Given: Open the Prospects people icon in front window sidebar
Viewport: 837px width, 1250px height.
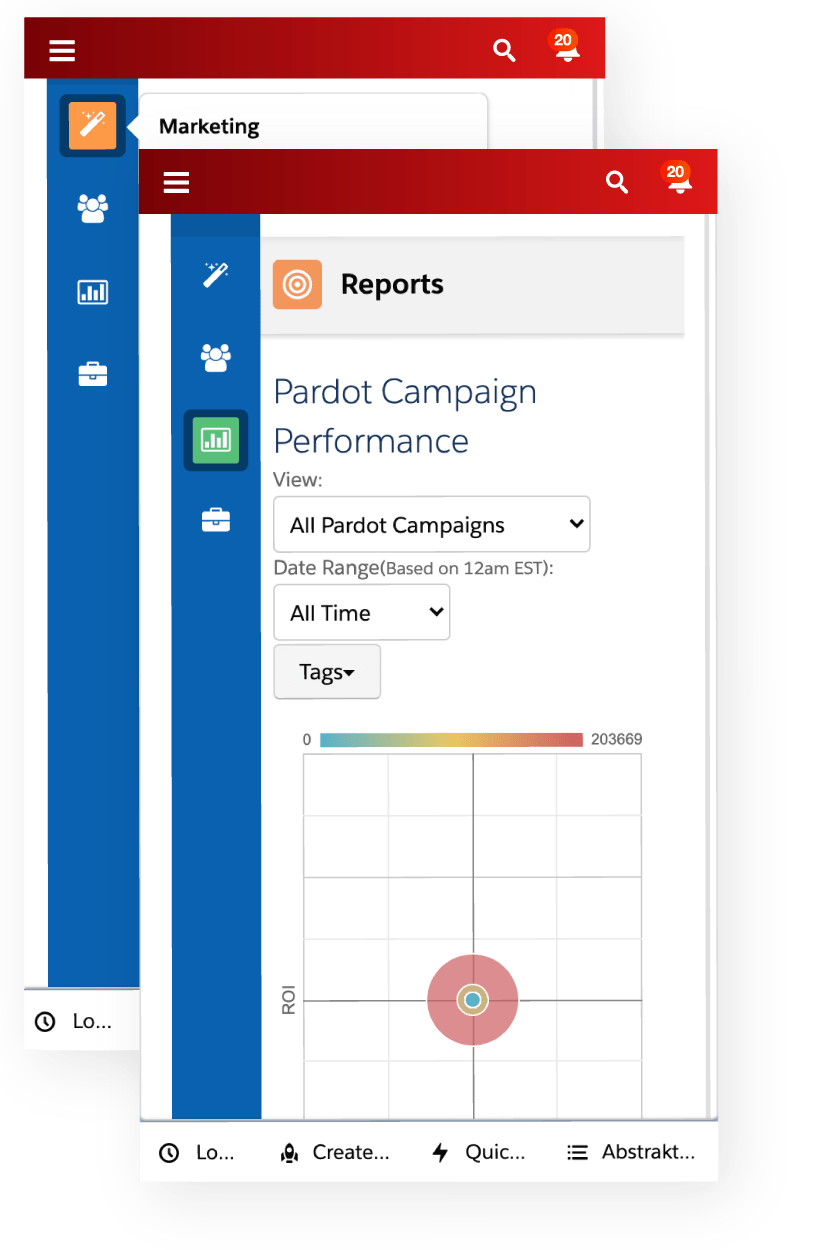Looking at the screenshot, I should (216, 357).
